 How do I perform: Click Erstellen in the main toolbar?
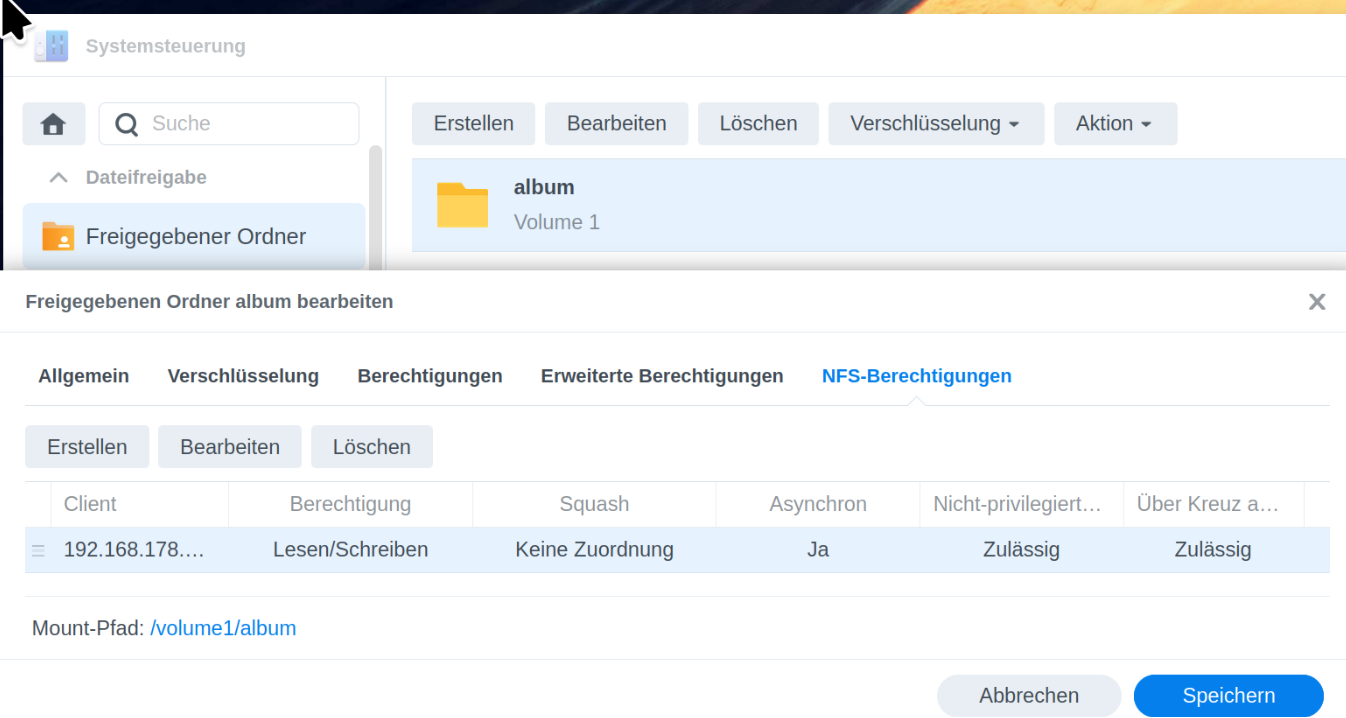[474, 124]
